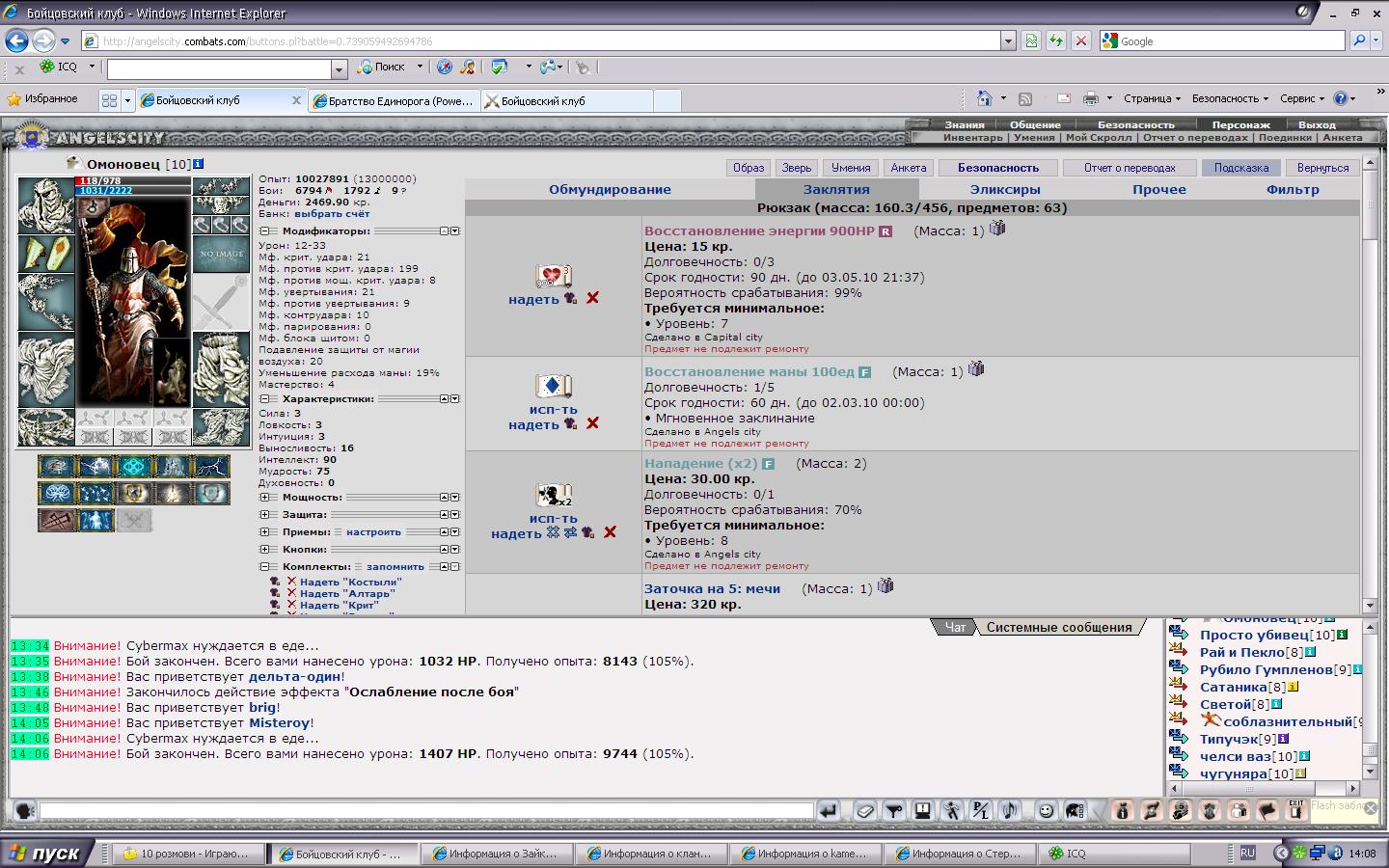Click the Восстановление маны 100ед scroll icon
Viewport: 1389px width, 868px height.
click(x=553, y=387)
